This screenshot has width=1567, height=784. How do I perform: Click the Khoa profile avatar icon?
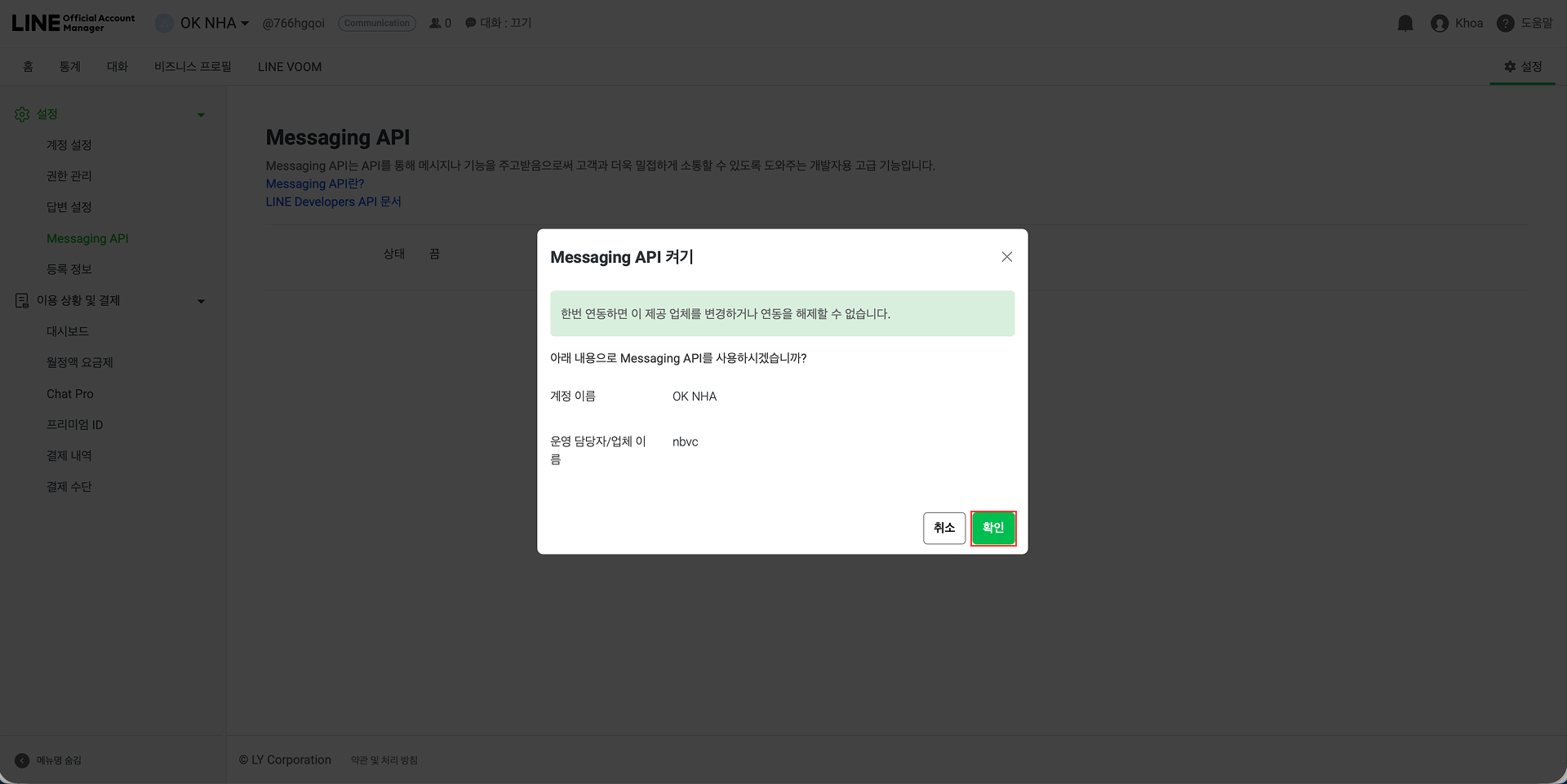[1440, 23]
